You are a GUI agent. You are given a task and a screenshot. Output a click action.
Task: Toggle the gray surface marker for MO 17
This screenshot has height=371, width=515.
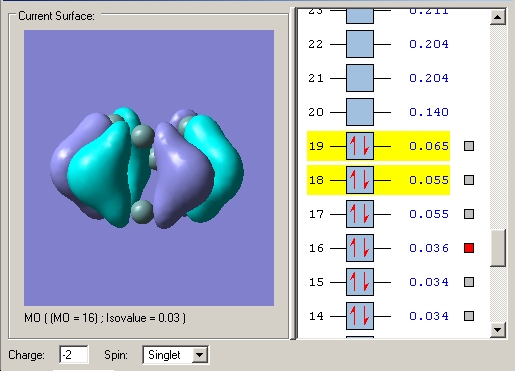469,214
